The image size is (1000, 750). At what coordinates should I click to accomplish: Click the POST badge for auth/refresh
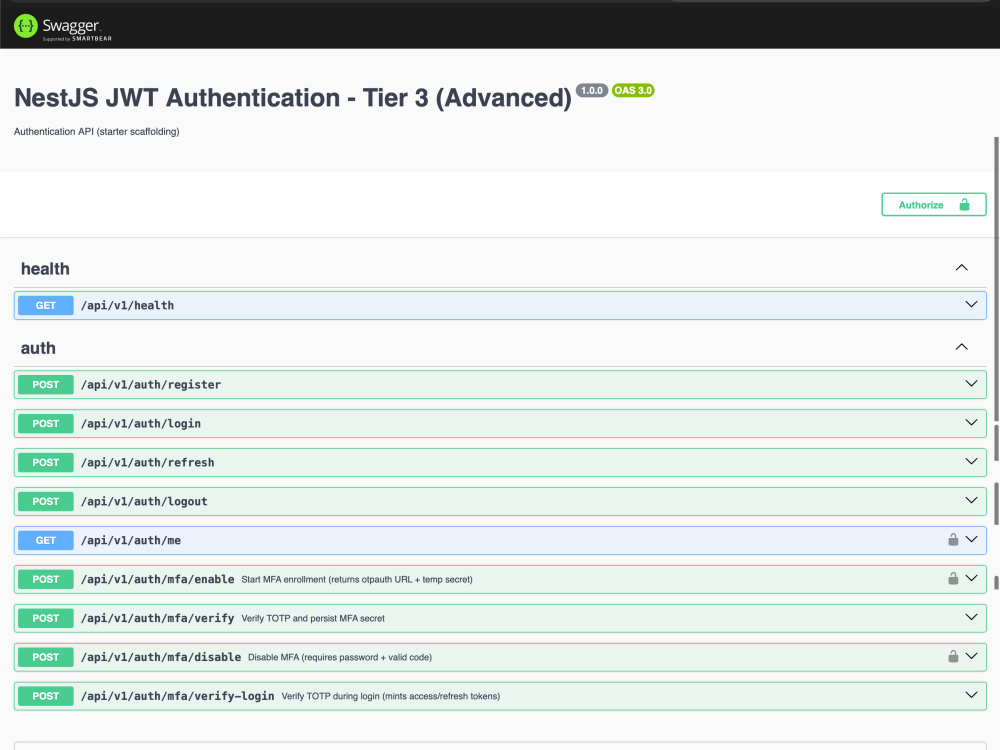point(46,462)
